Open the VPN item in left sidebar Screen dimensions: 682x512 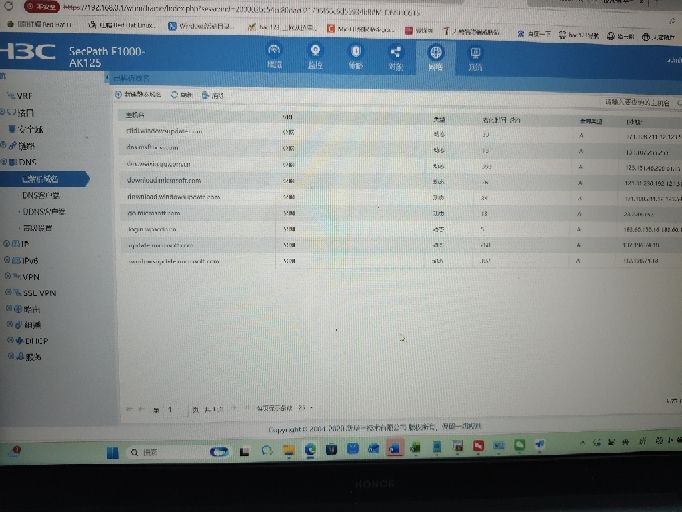tap(31, 276)
